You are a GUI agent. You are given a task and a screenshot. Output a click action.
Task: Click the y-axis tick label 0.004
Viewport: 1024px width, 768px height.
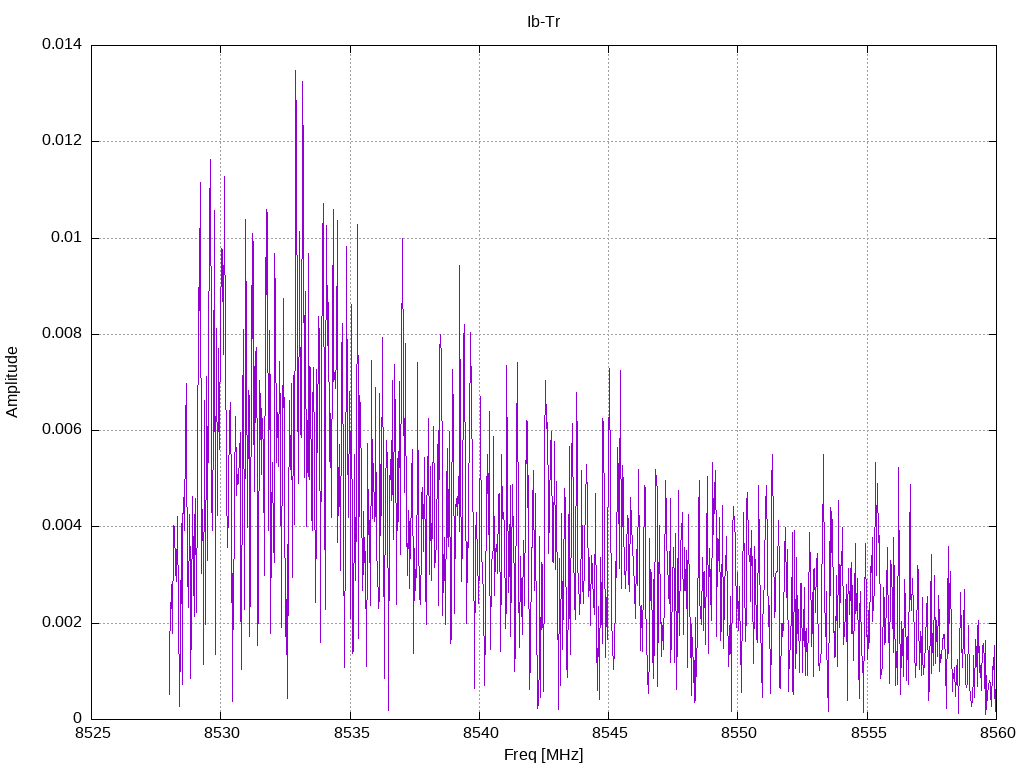point(62,526)
